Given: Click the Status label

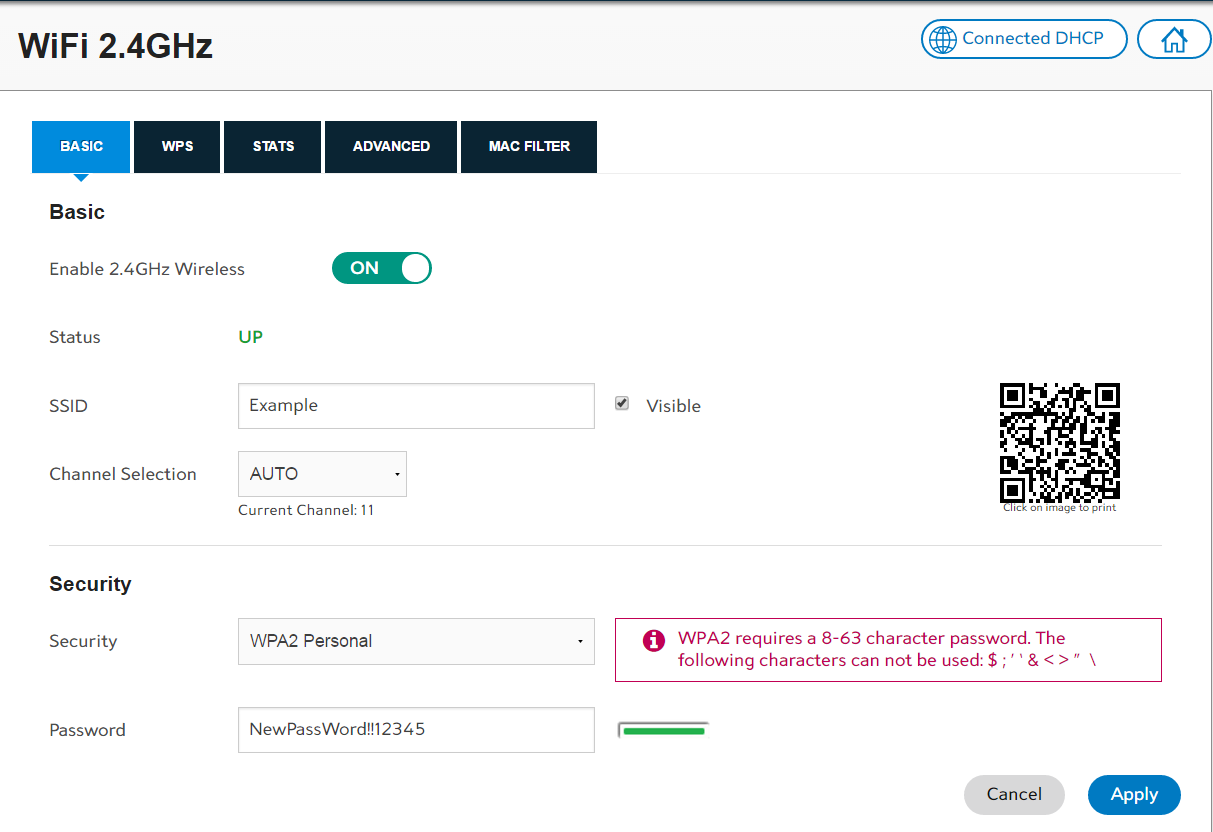Looking at the screenshot, I should (x=75, y=337).
